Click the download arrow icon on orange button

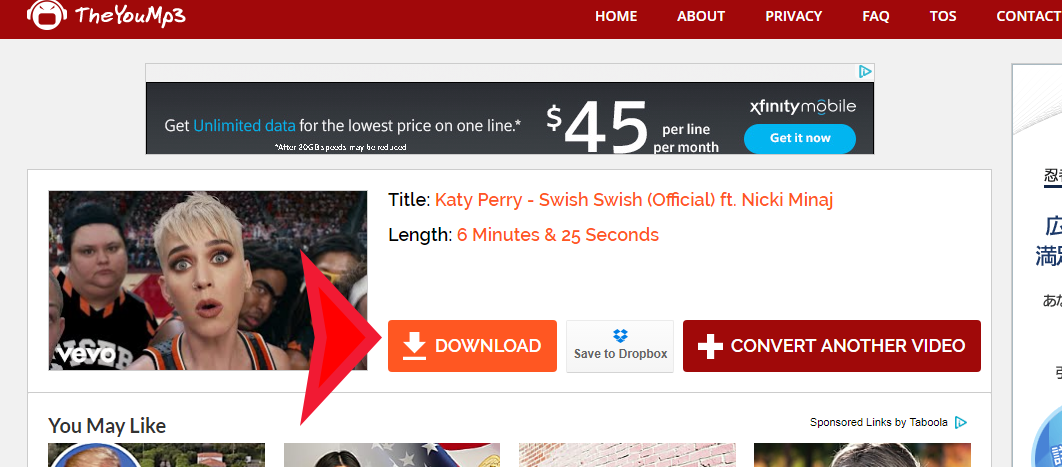point(415,346)
